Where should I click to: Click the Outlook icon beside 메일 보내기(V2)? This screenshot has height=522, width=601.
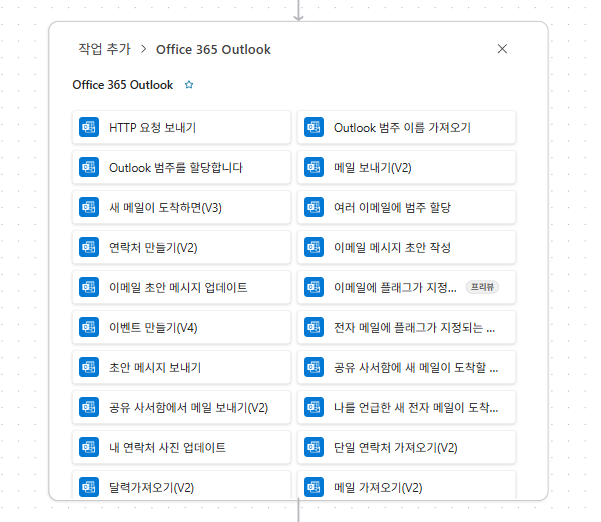coord(314,167)
